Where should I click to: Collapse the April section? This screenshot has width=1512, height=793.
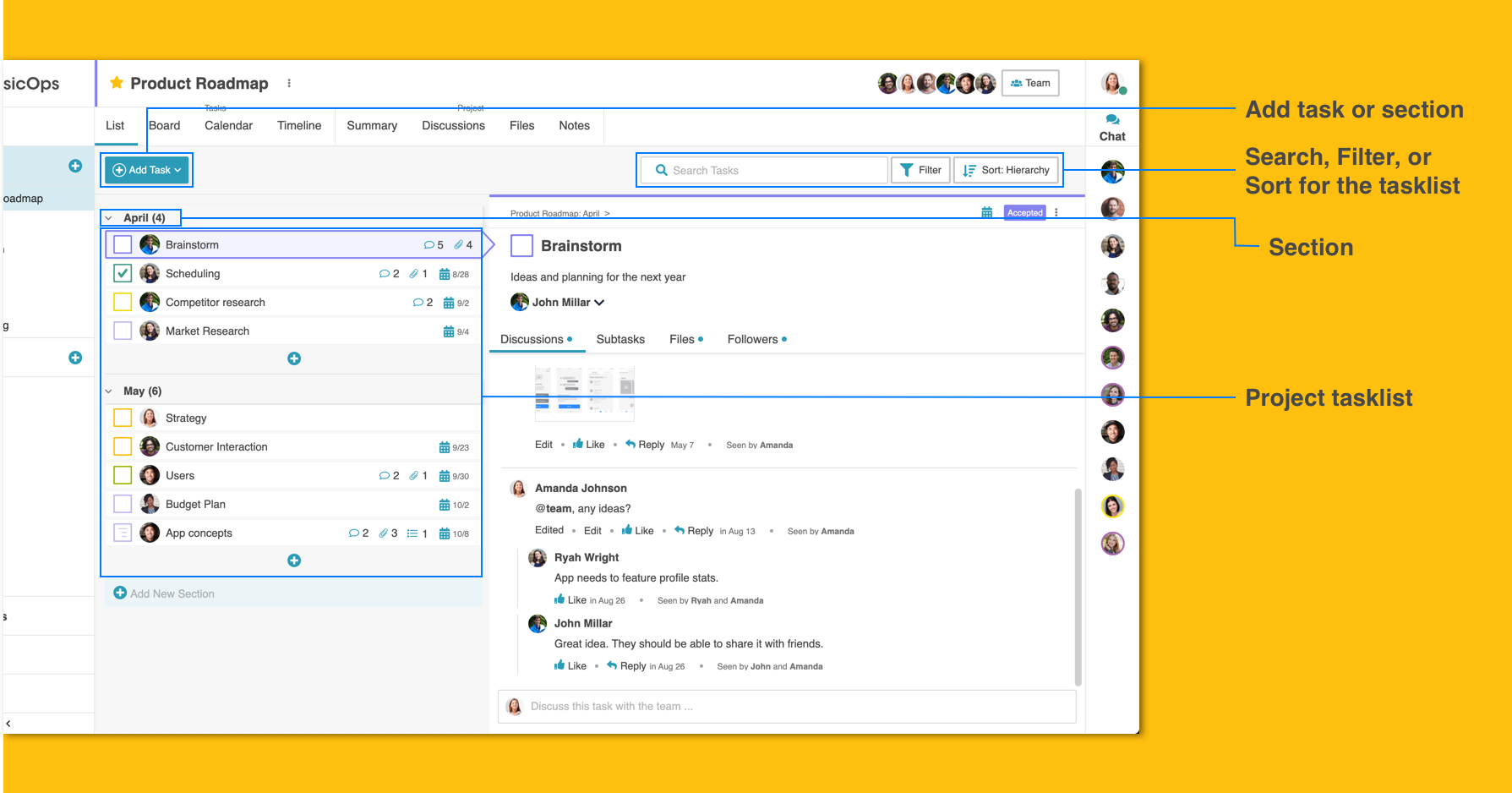pos(108,217)
